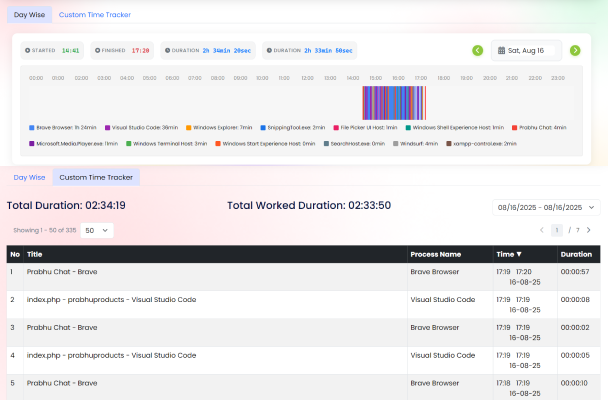Click the row 1 Prabhu Chat - Brave title
The width and height of the screenshot is (608, 400).
point(62,272)
